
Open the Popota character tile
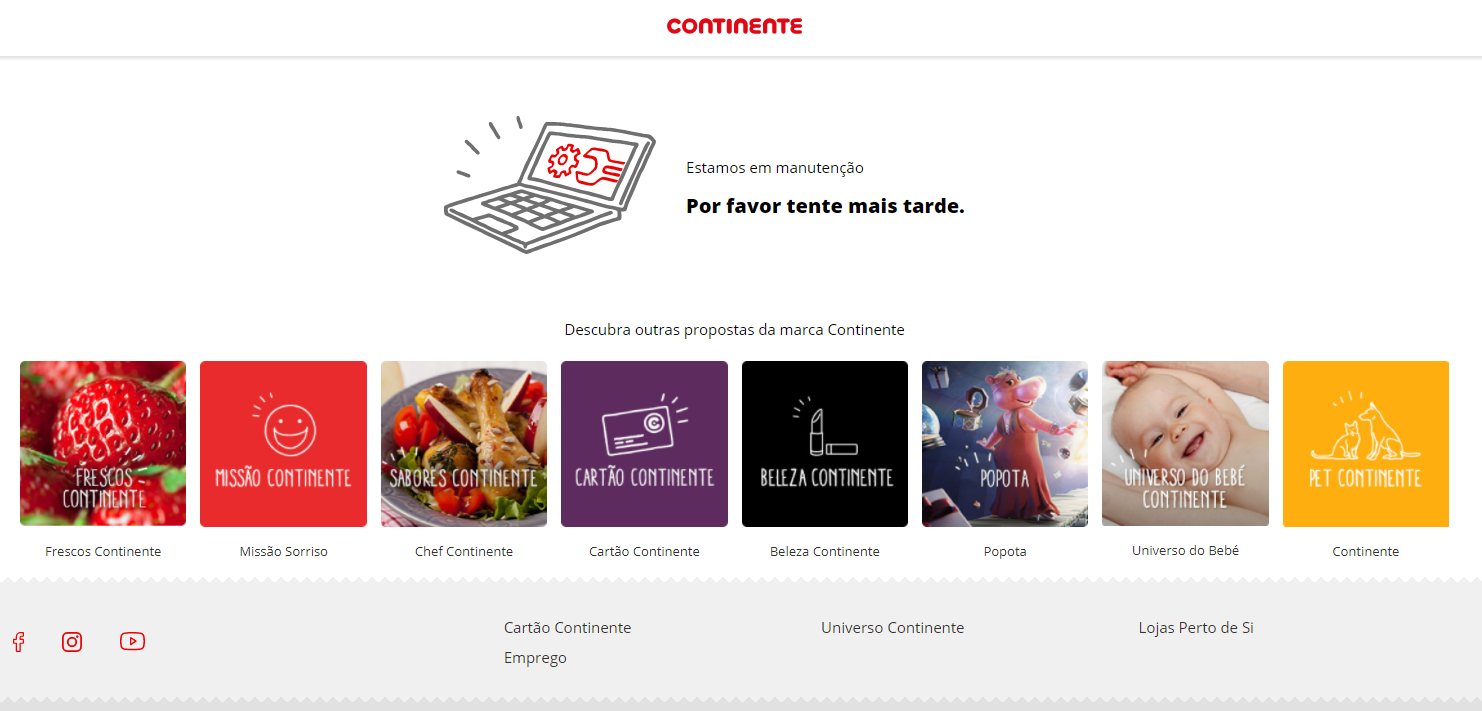(x=1005, y=443)
